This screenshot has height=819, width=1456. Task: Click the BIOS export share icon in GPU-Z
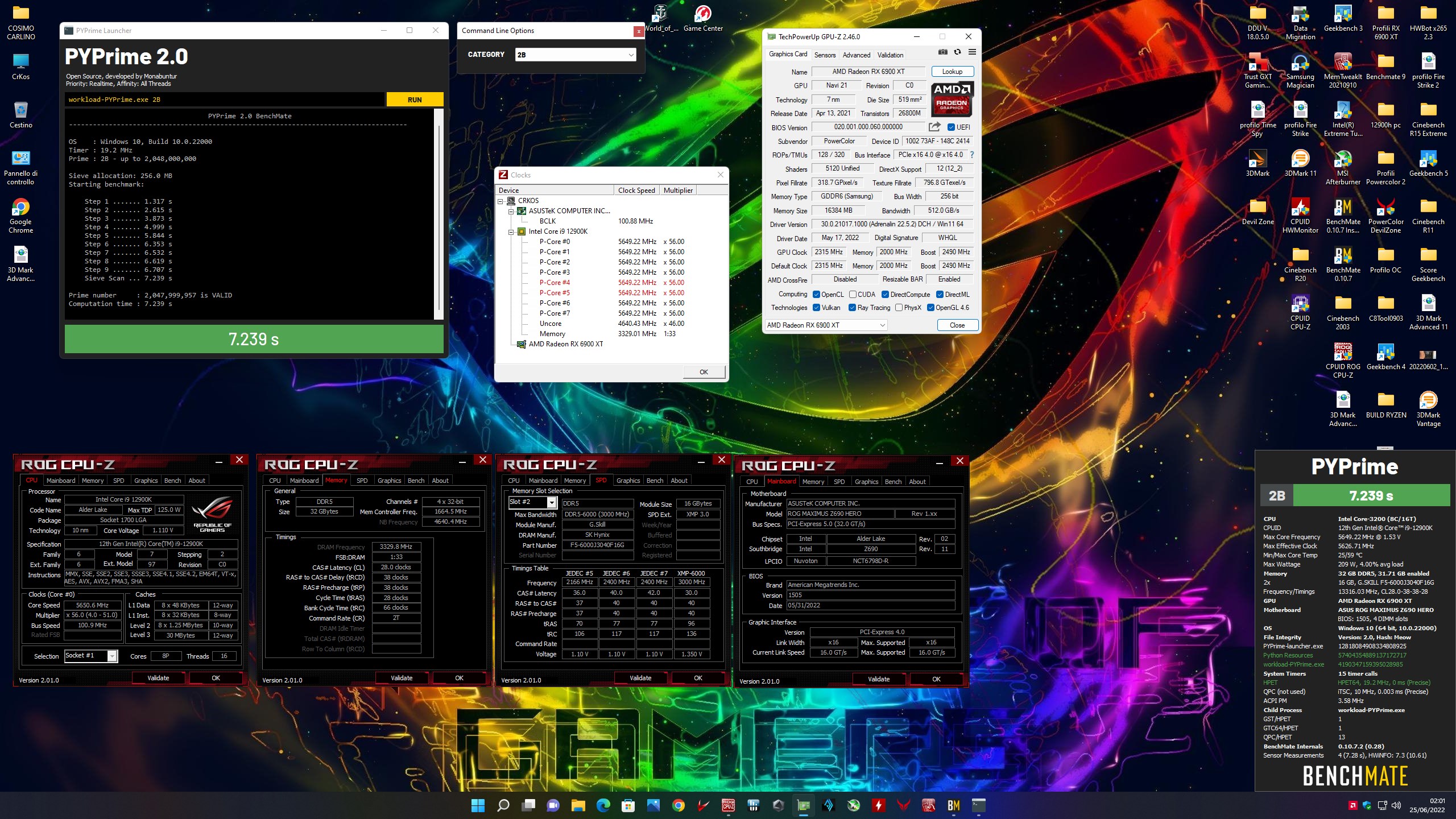tap(934, 127)
